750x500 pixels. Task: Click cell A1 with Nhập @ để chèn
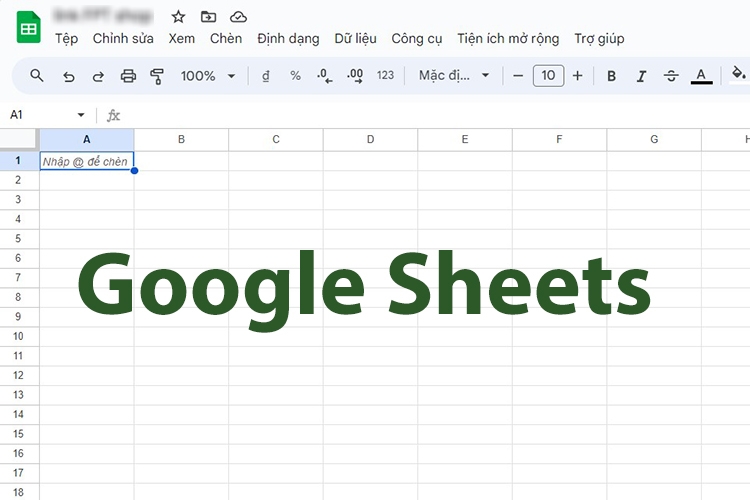tap(87, 161)
